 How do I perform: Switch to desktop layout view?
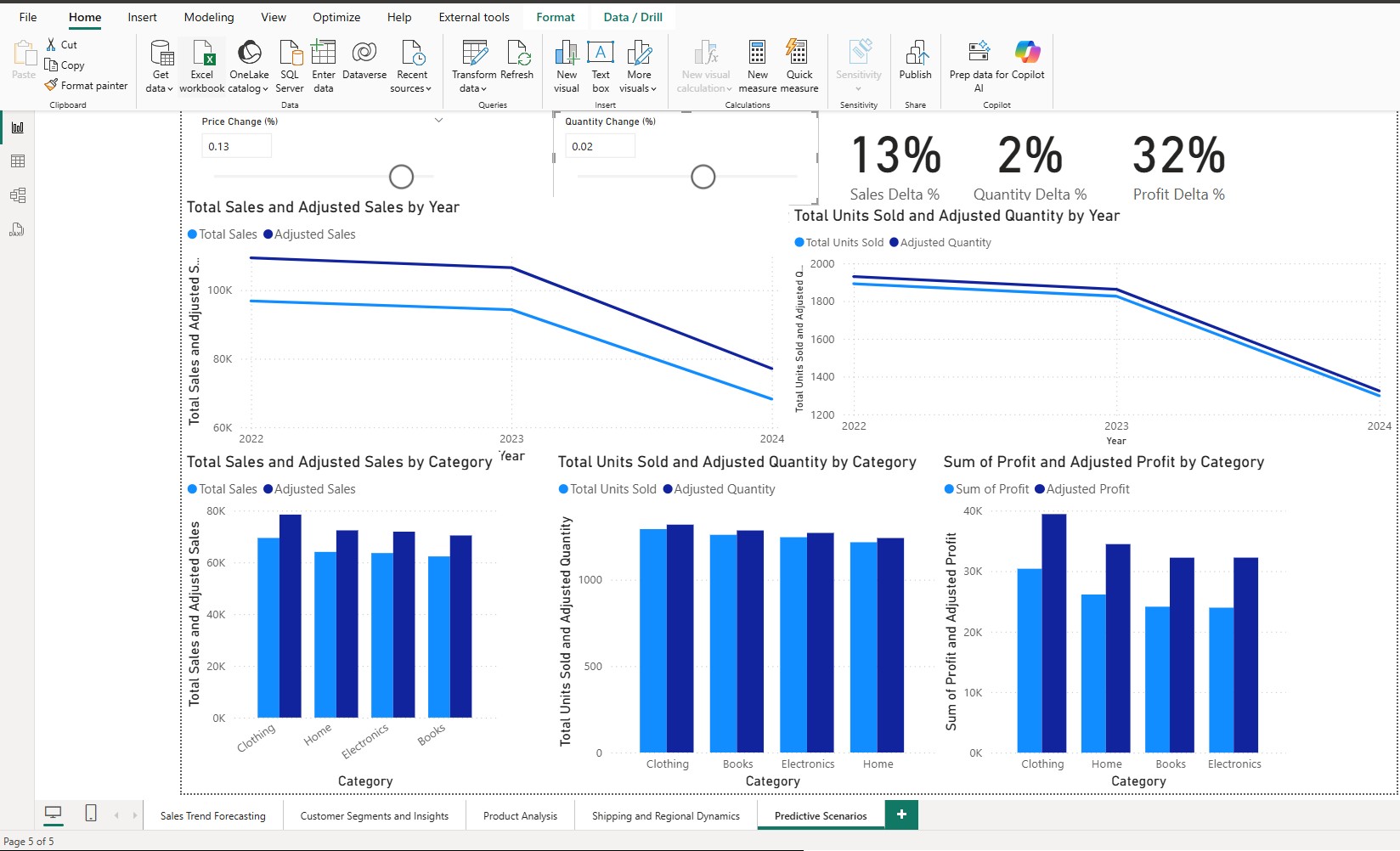tap(53, 814)
